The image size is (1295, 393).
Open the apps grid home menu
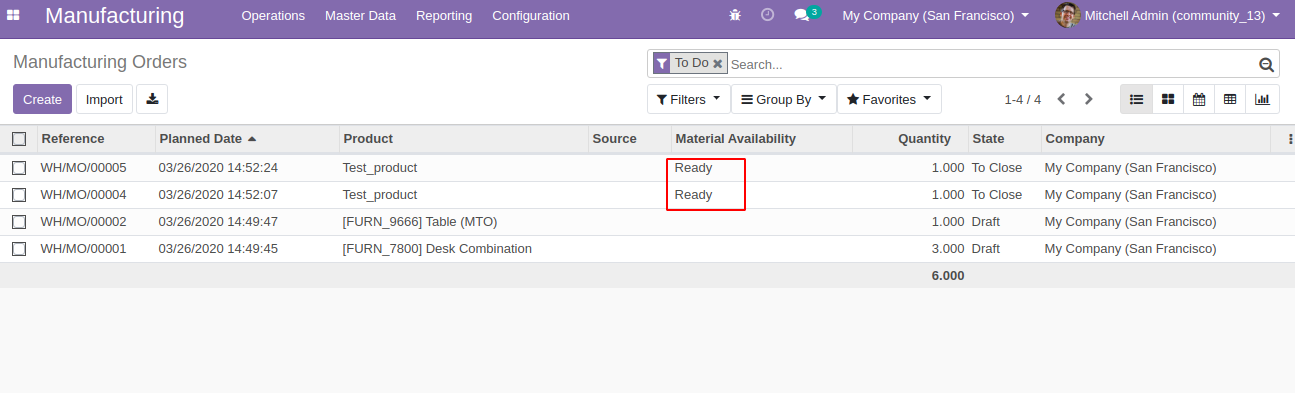click(x=14, y=15)
